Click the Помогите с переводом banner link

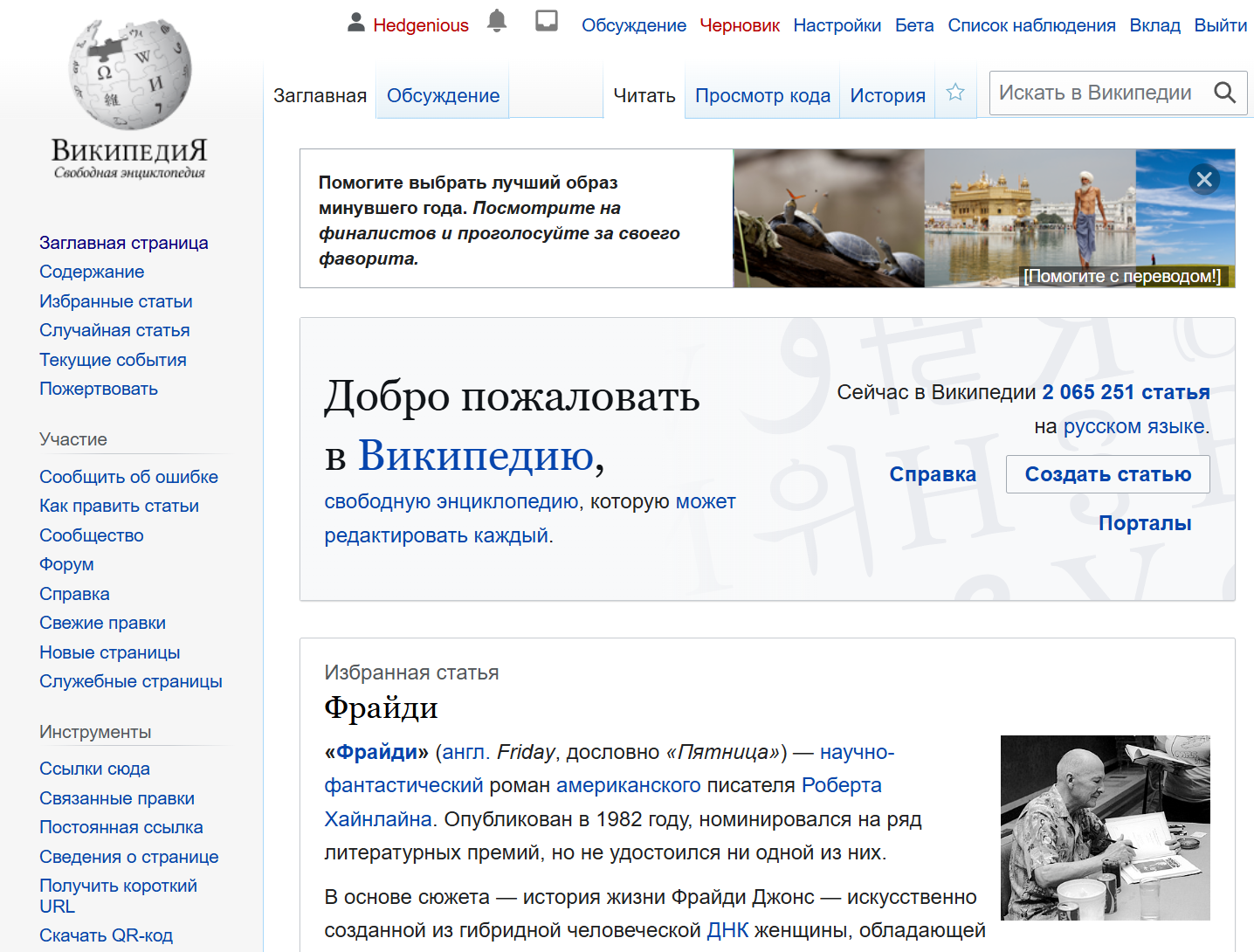coord(1123,276)
